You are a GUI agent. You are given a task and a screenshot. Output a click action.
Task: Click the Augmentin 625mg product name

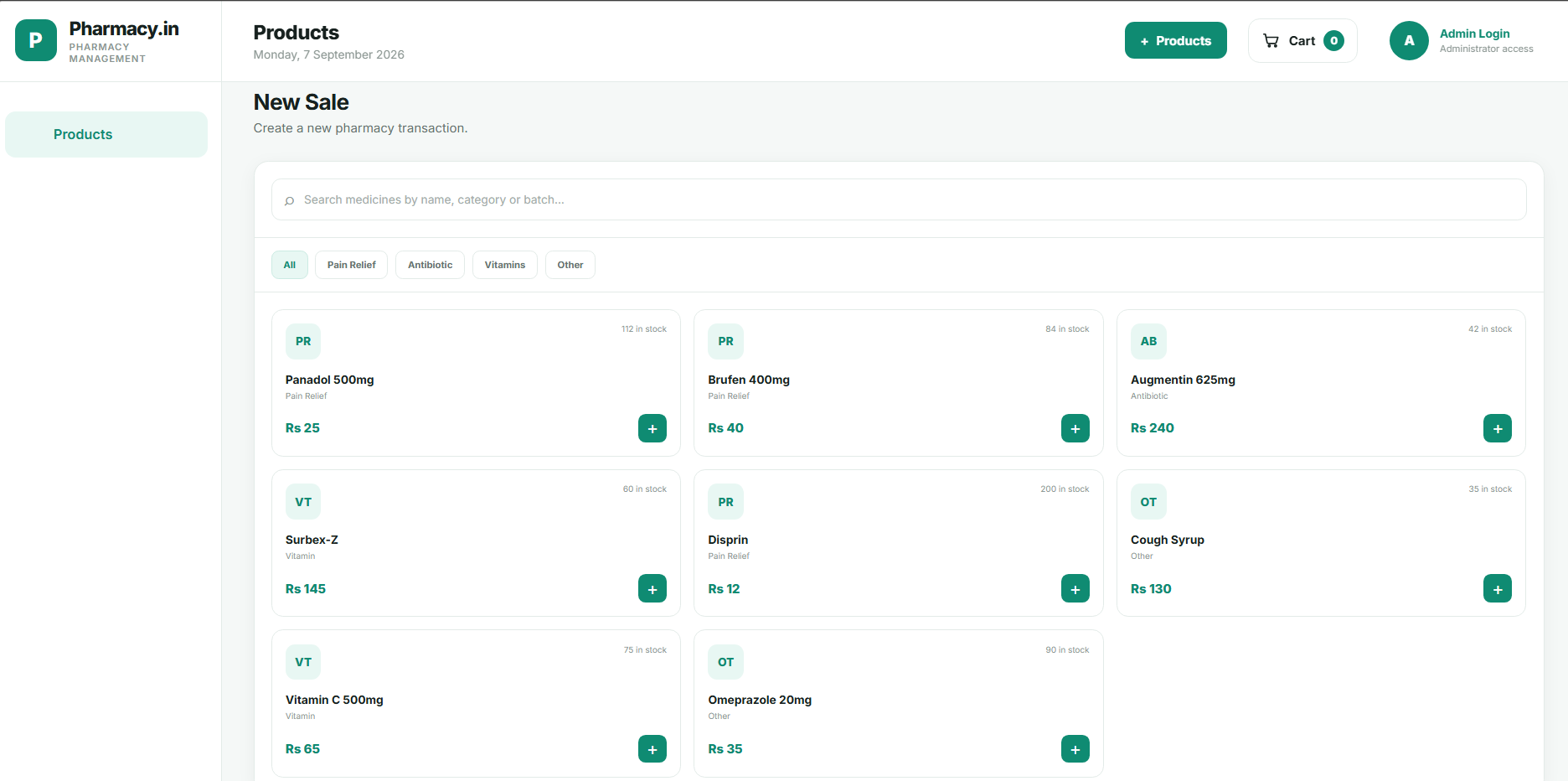tap(1183, 380)
